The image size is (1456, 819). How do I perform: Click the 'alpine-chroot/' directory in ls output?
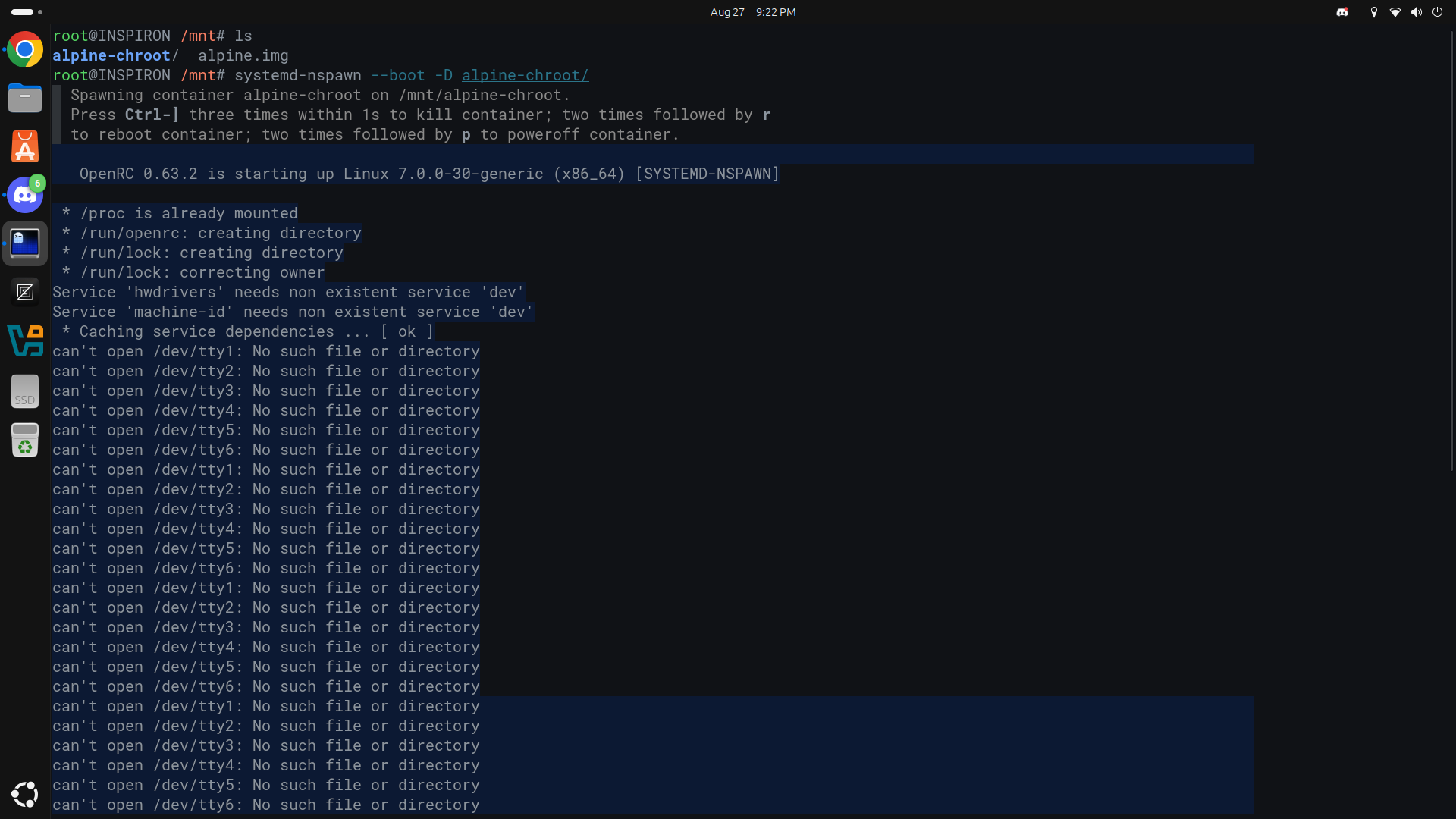click(x=116, y=55)
